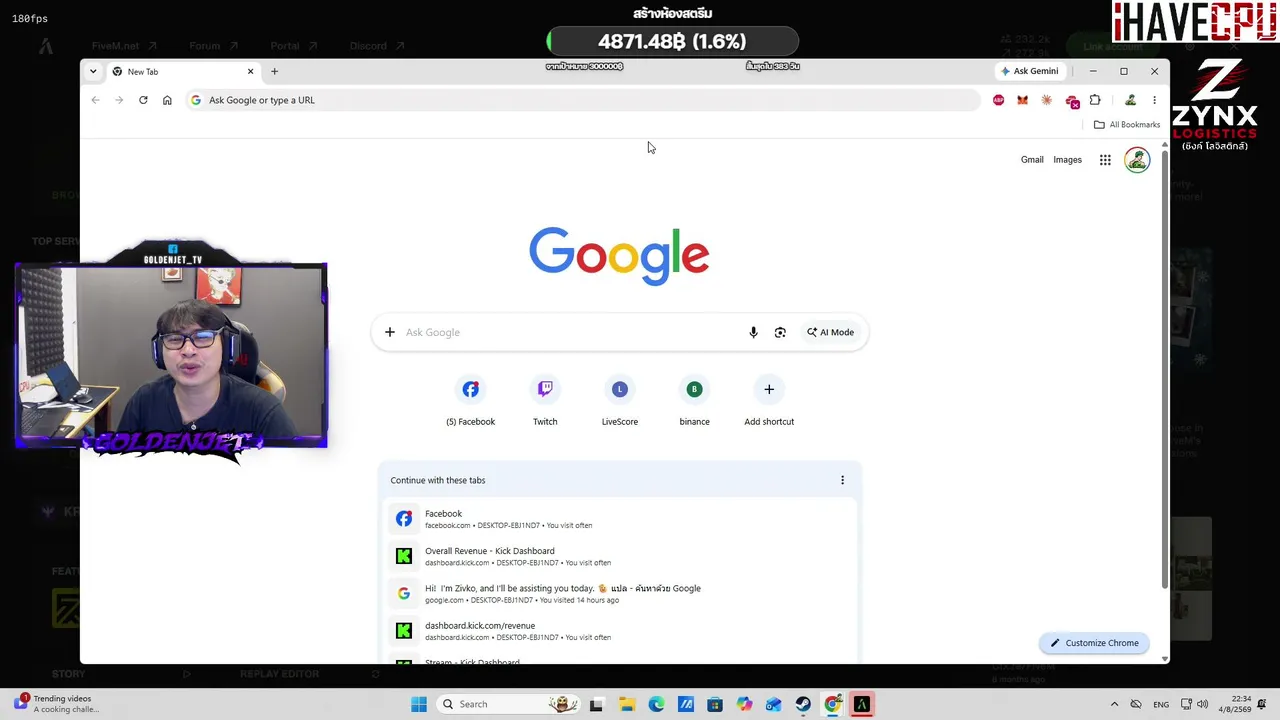Open Steam from the taskbar
The width and height of the screenshot is (1280, 720).
[803, 704]
